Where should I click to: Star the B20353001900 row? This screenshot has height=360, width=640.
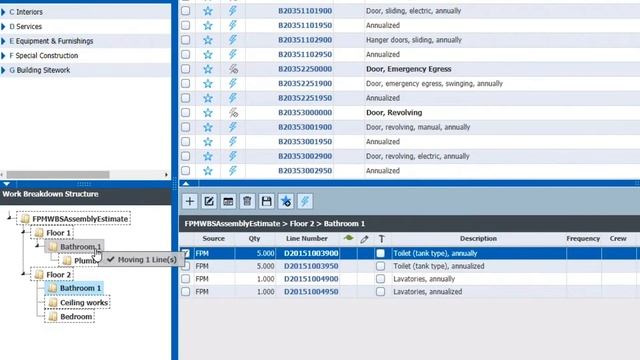click(x=208, y=127)
